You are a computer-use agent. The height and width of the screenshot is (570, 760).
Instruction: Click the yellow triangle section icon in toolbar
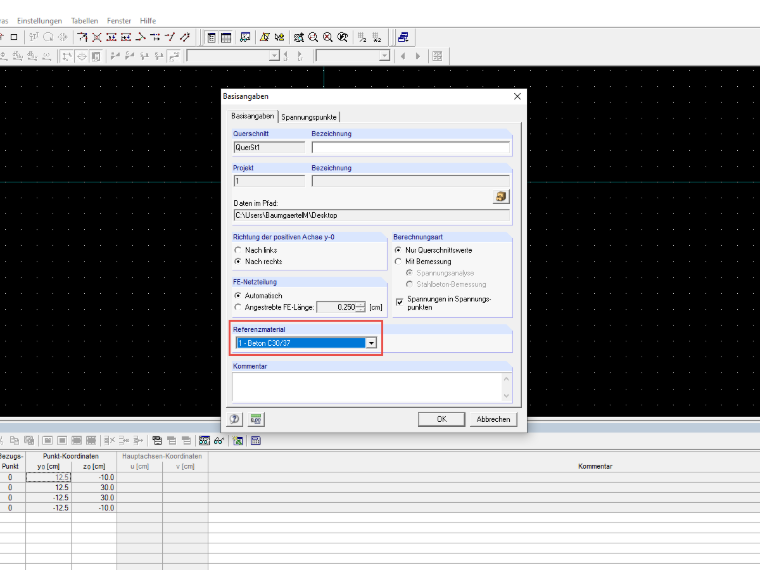click(265, 37)
